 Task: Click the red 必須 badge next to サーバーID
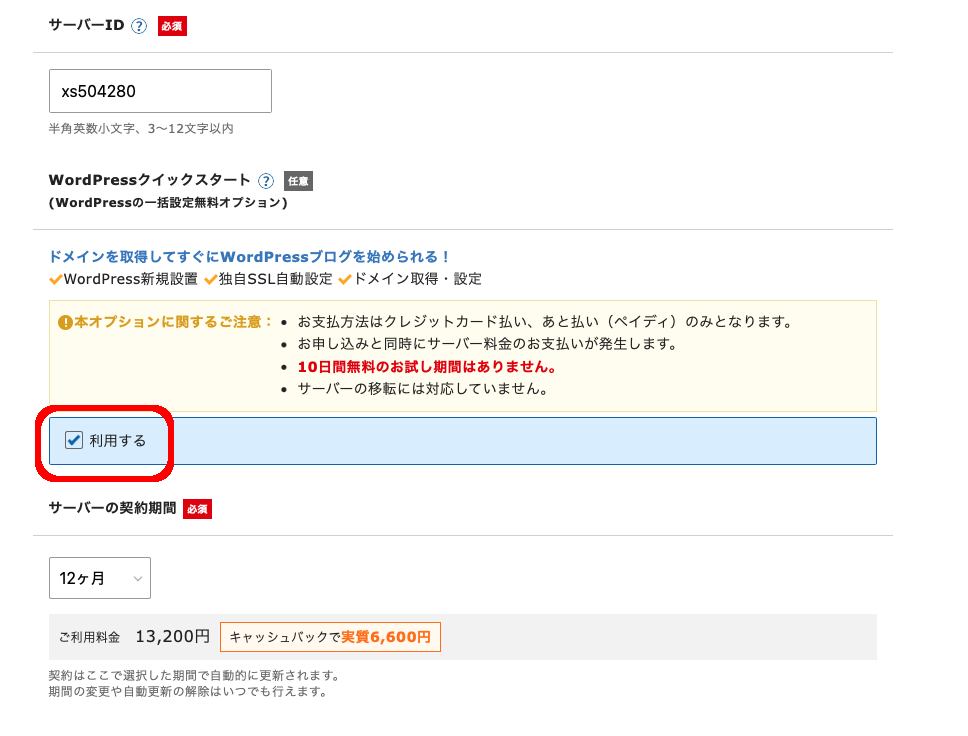[x=172, y=26]
